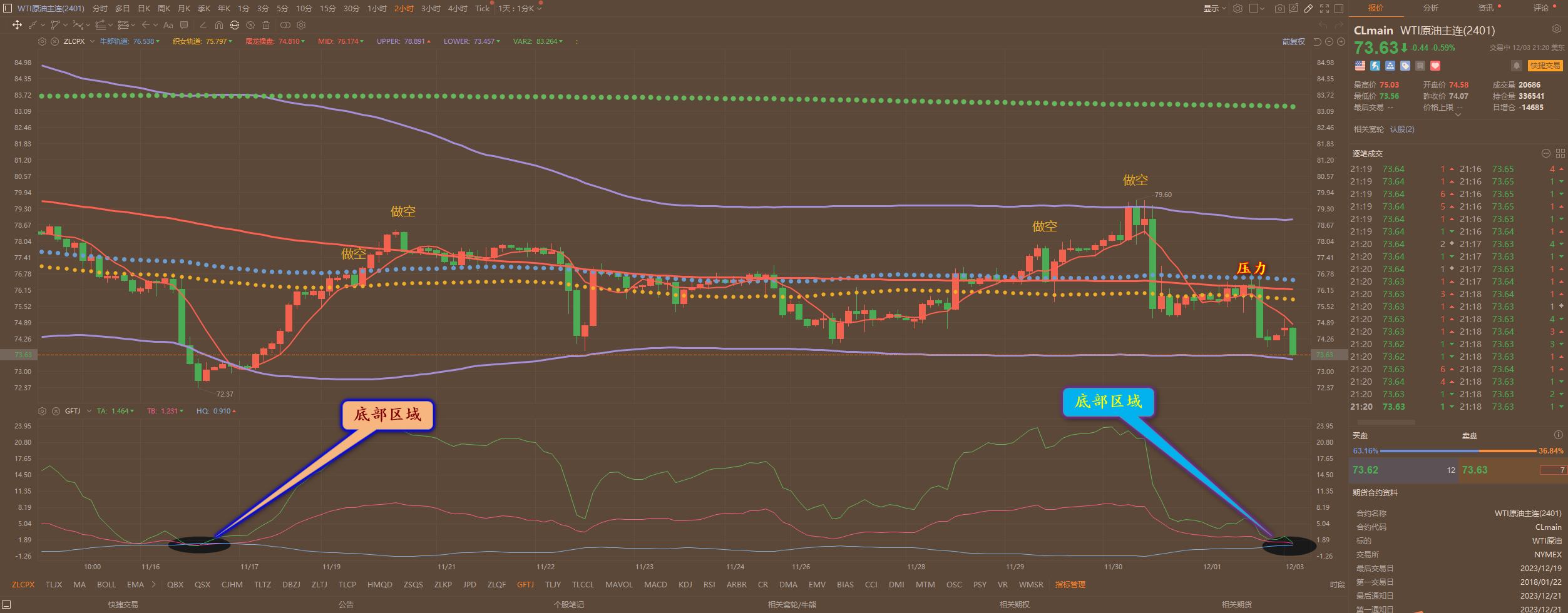Toggle the red heart favorite icon
Viewport: 1568px width, 613px height.
1435,66
